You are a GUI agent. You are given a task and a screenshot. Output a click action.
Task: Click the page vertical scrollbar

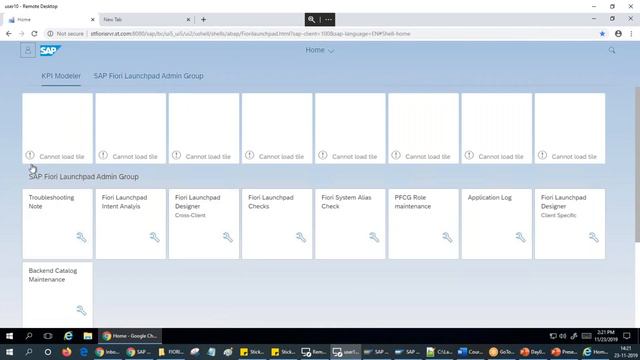coord(637,164)
